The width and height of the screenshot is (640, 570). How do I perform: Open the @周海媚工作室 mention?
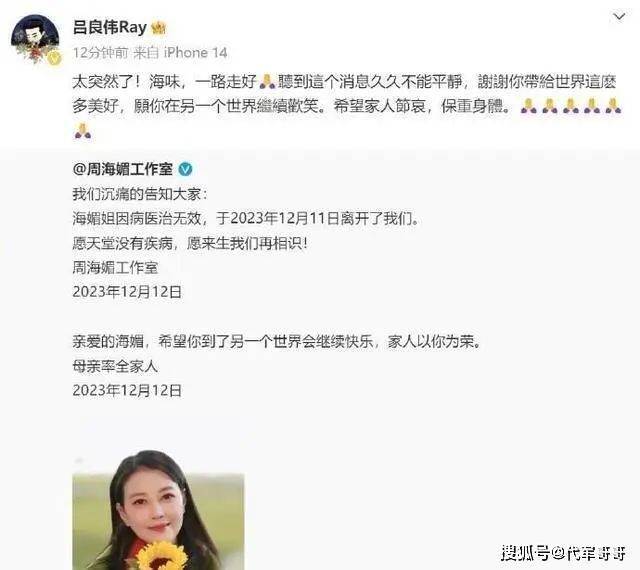click(x=123, y=169)
